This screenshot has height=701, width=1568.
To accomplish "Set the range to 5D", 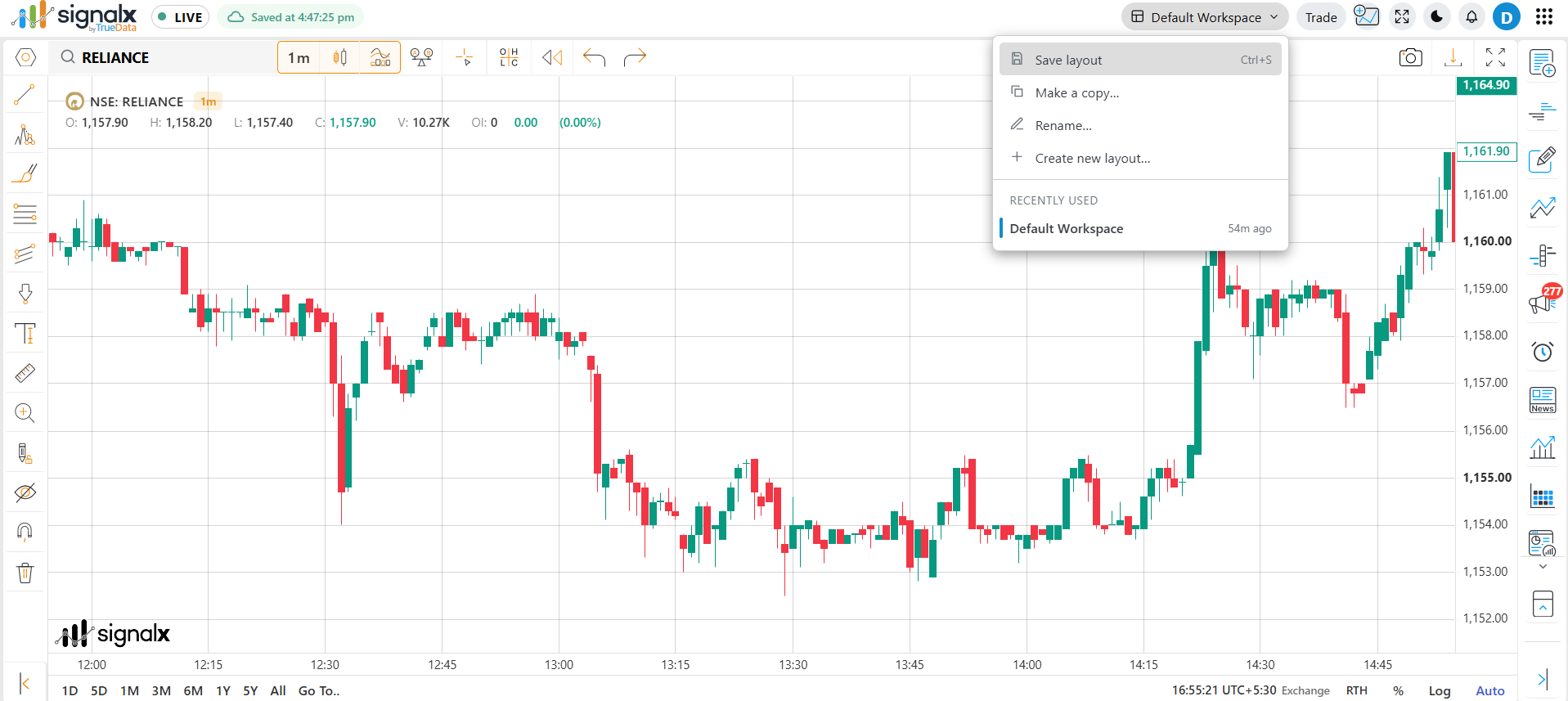I will pyautogui.click(x=99, y=691).
